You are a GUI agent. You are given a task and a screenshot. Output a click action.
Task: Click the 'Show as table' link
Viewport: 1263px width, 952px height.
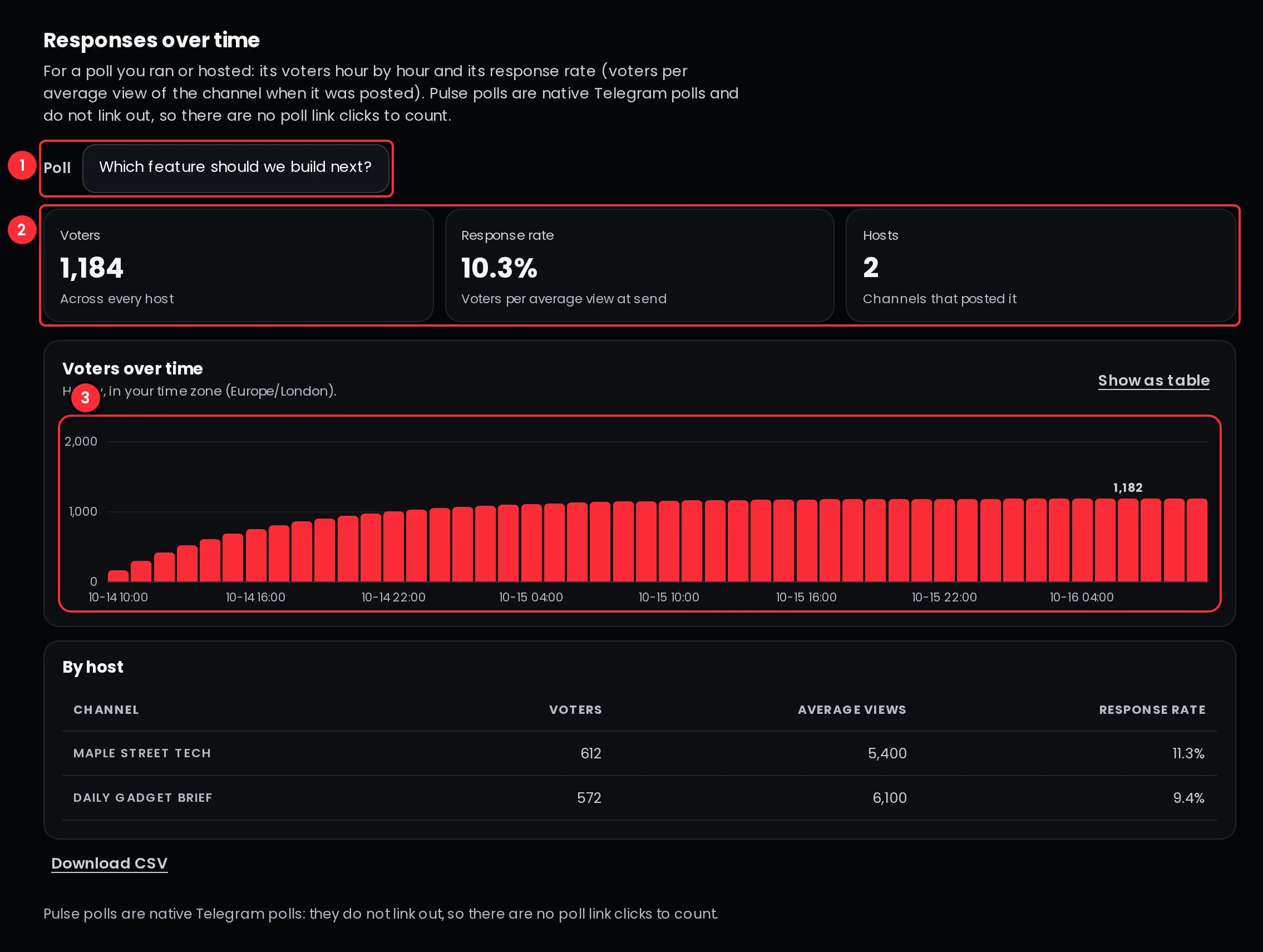pyautogui.click(x=1153, y=381)
